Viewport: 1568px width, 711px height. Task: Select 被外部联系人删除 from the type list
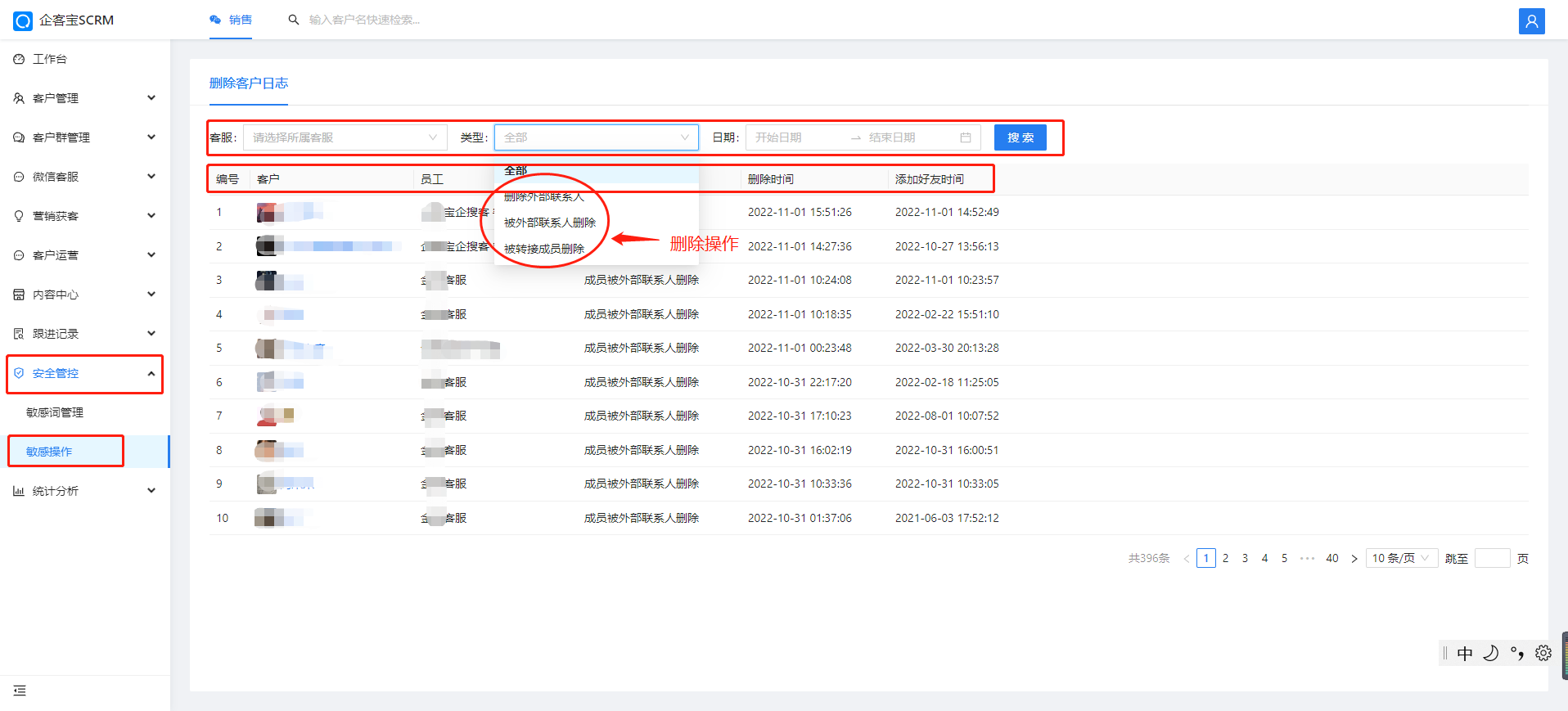pyautogui.click(x=549, y=223)
